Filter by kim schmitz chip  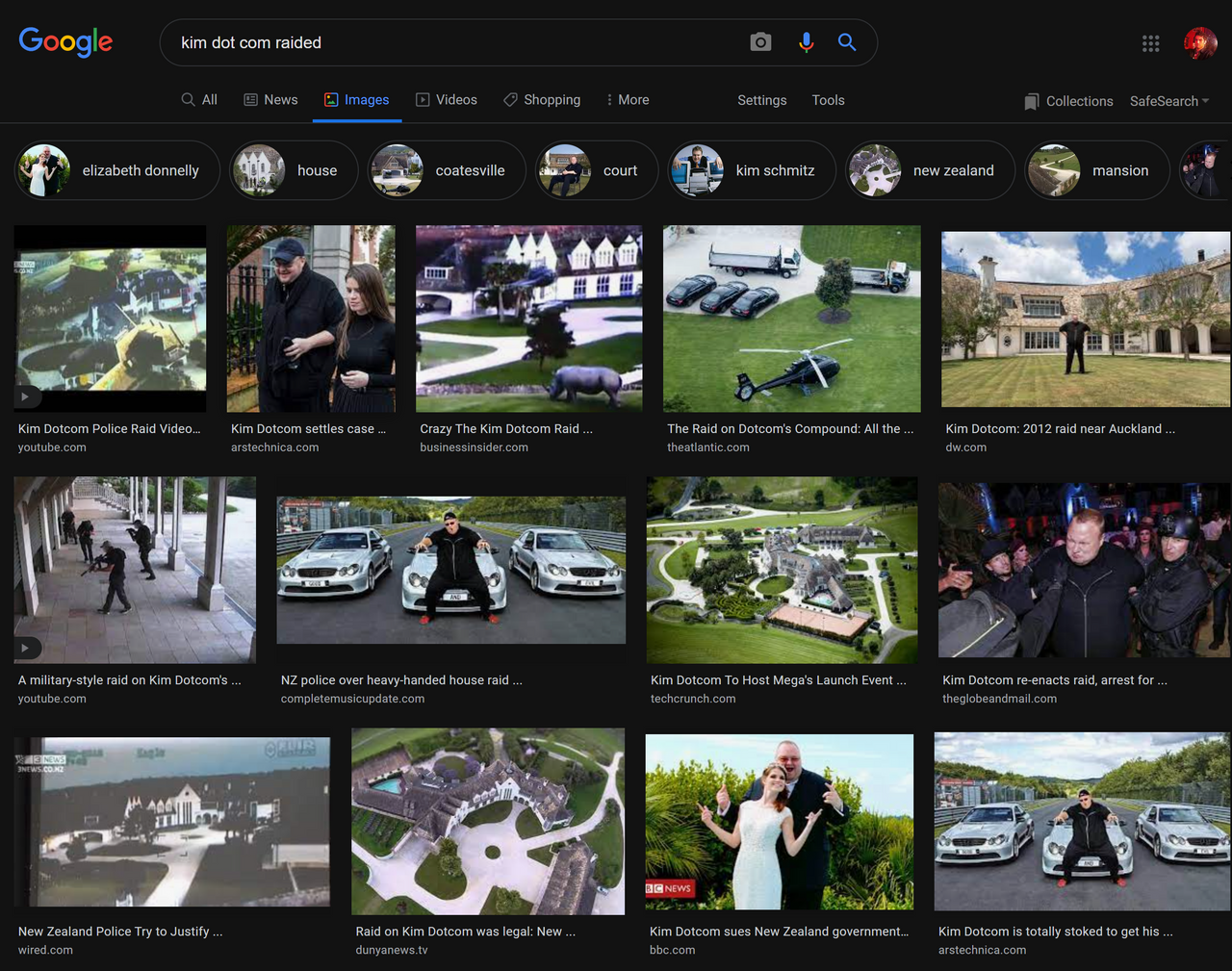click(751, 170)
